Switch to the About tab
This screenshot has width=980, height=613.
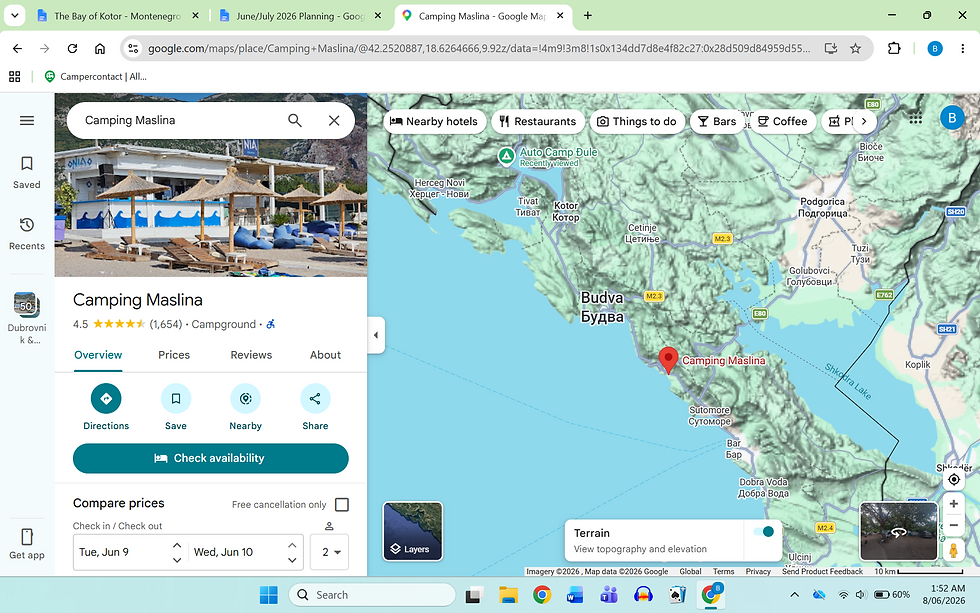pyautogui.click(x=326, y=355)
